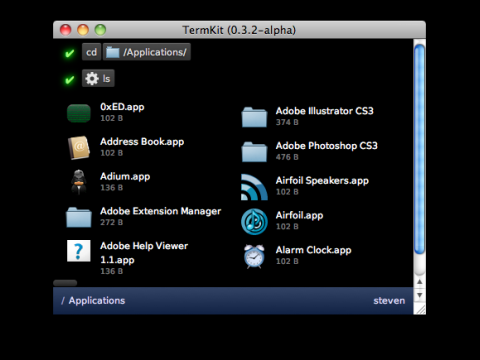
Task: Click the Applications breadcrumb in status bar
Action: point(97,301)
